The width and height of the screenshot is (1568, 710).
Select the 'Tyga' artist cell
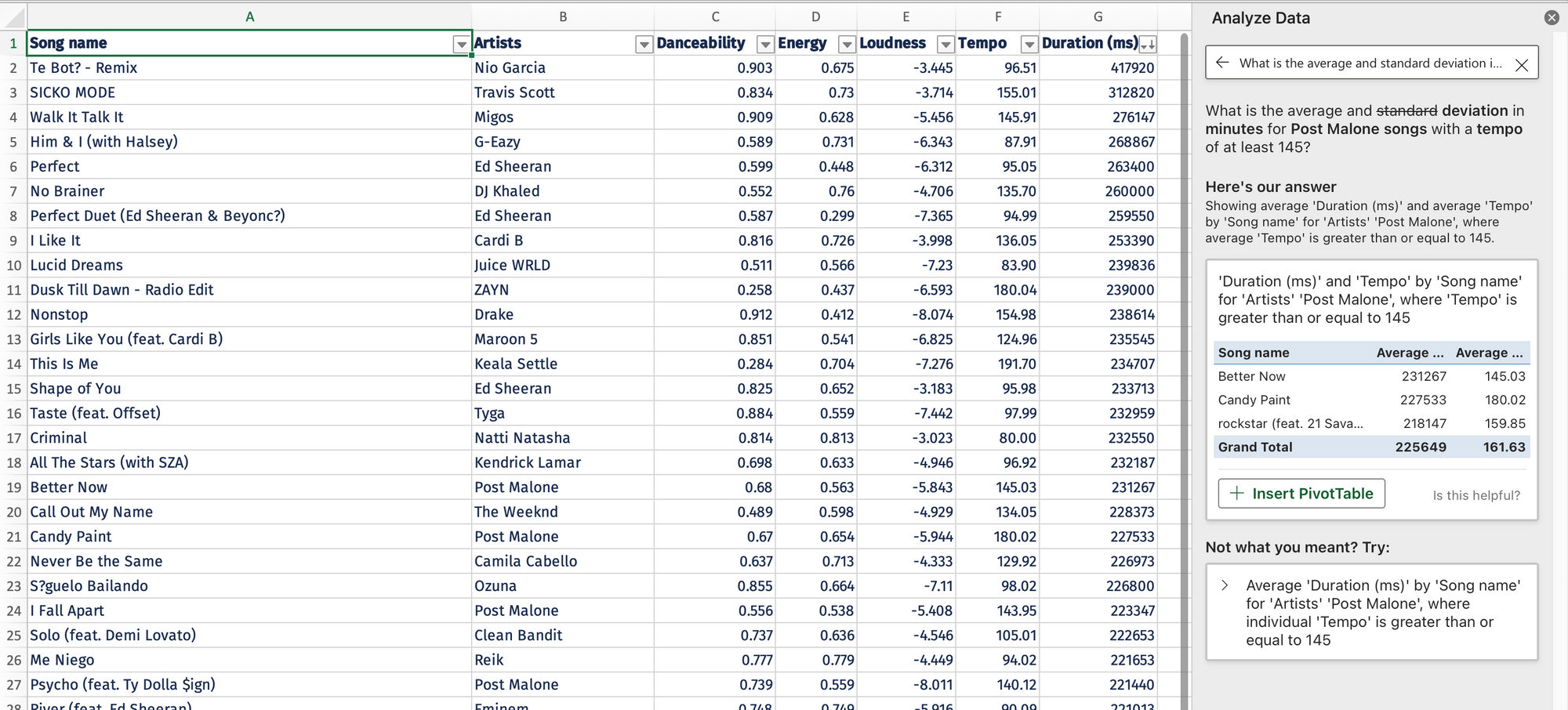563,414
